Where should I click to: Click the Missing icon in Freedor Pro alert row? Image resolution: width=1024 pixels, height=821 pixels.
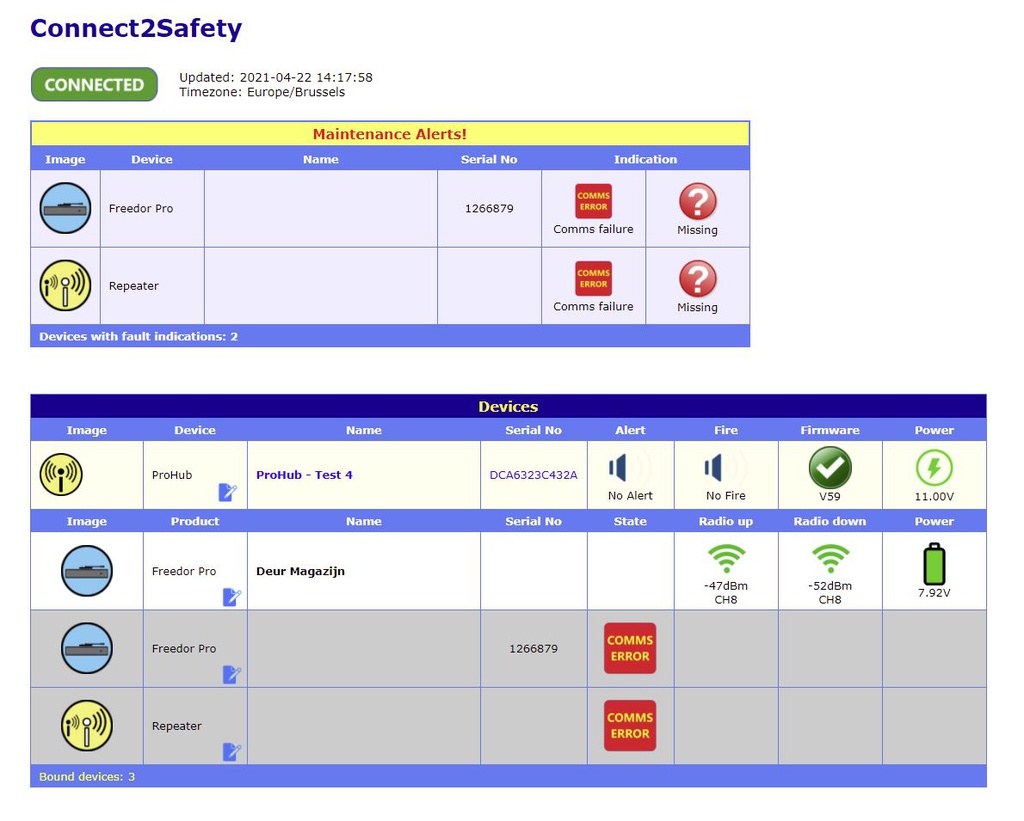(x=697, y=201)
